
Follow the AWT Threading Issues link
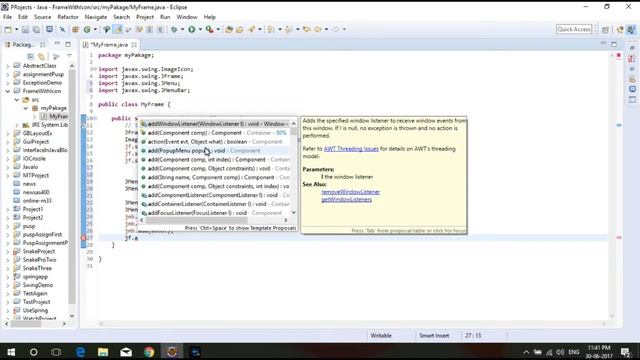coord(351,149)
